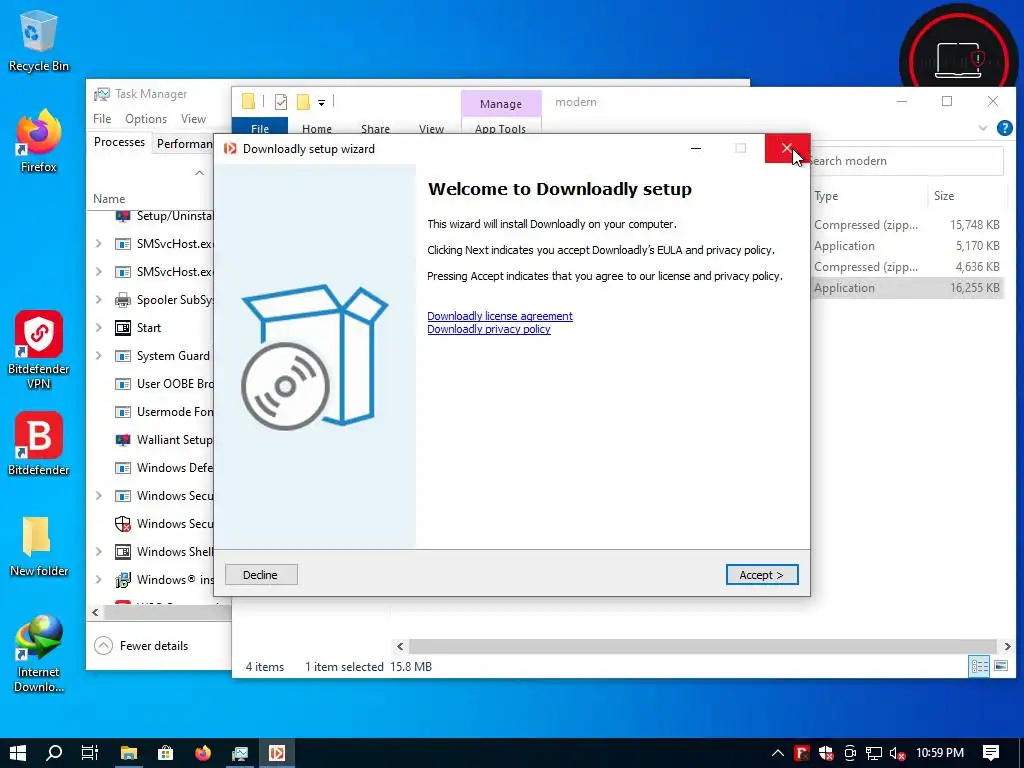Expand System Guard process row
The image size is (1024, 768).
99,356
